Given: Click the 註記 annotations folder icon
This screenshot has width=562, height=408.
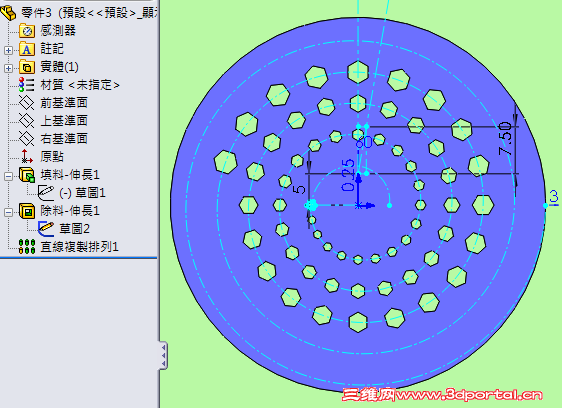Looking at the screenshot, I should coord(27,49).
